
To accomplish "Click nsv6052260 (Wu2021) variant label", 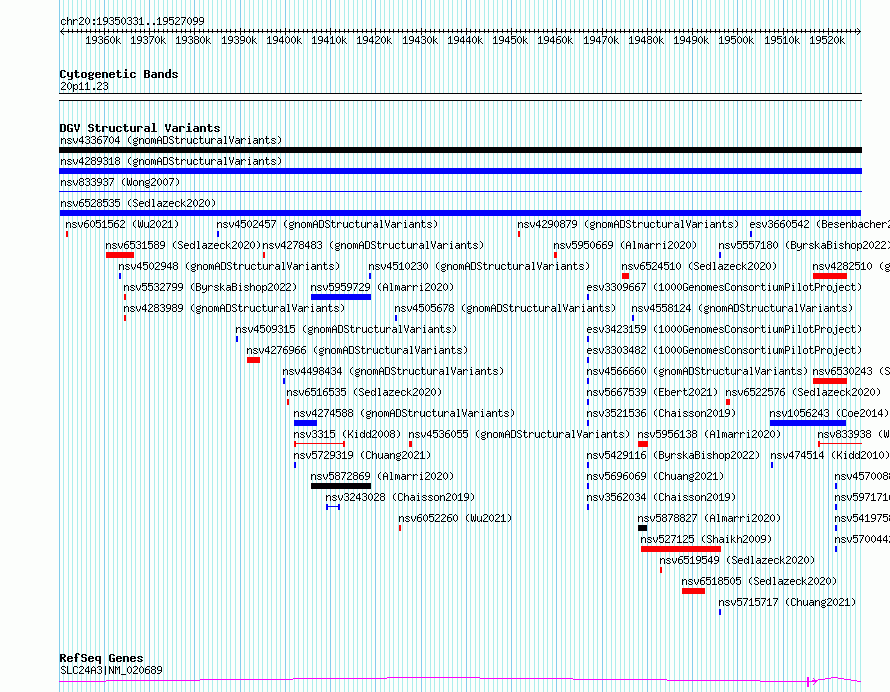I will pos(455,518).
